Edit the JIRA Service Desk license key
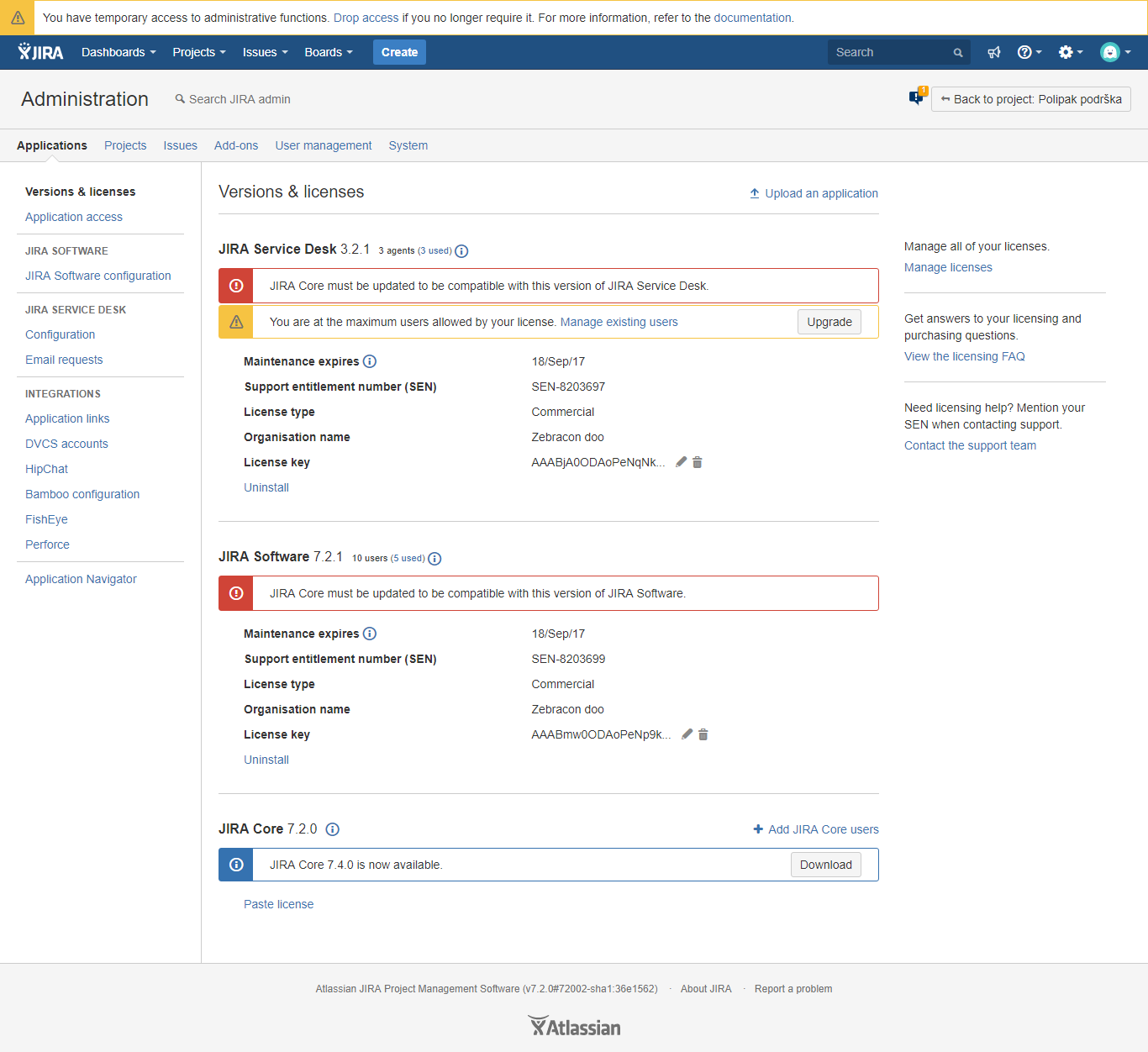 [681, 461]
